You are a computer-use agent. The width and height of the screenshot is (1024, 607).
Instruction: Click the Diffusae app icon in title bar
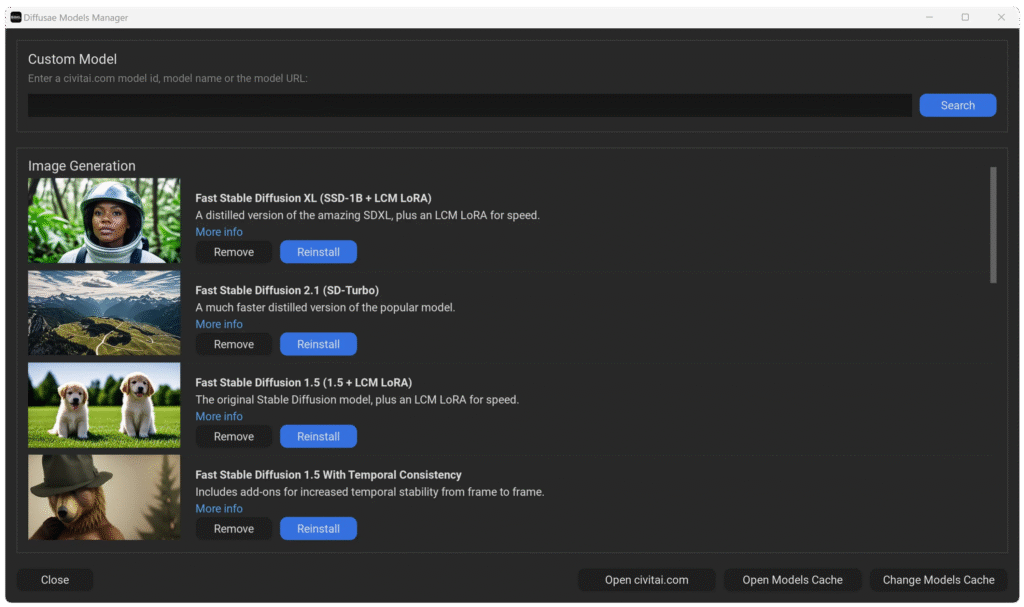[x=16, y=17]
